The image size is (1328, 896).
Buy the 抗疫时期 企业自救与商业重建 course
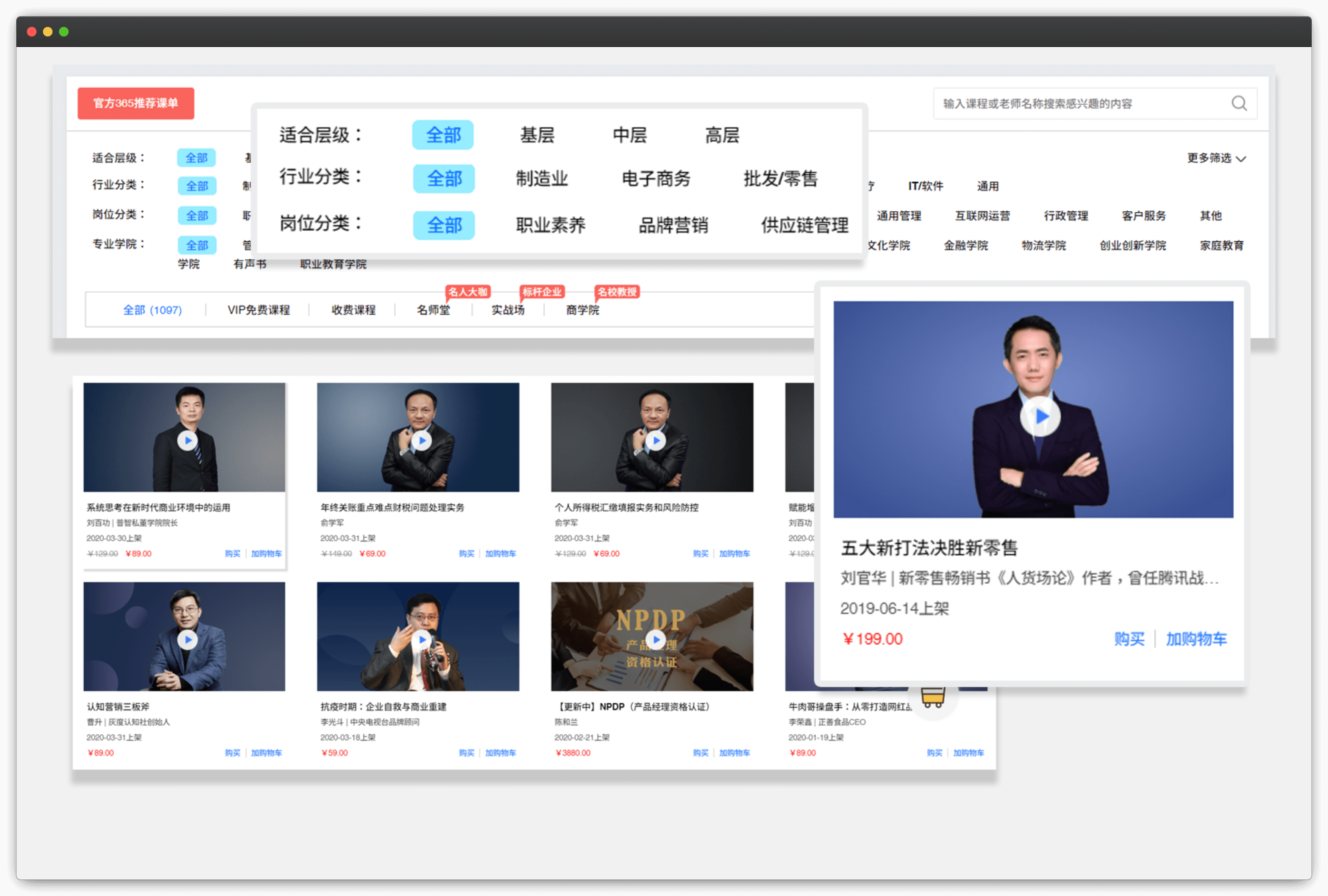point(466,753)
